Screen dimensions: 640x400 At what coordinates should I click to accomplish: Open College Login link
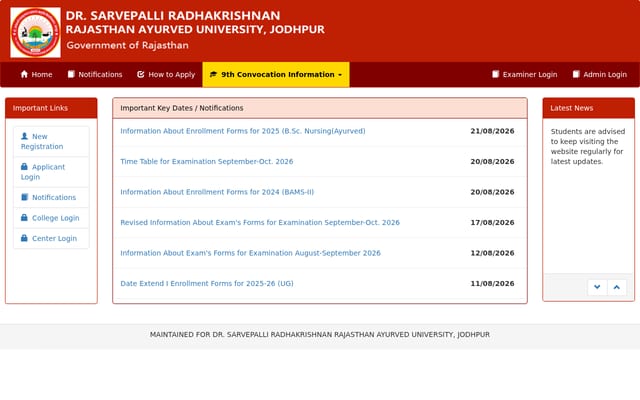(51, 218)
